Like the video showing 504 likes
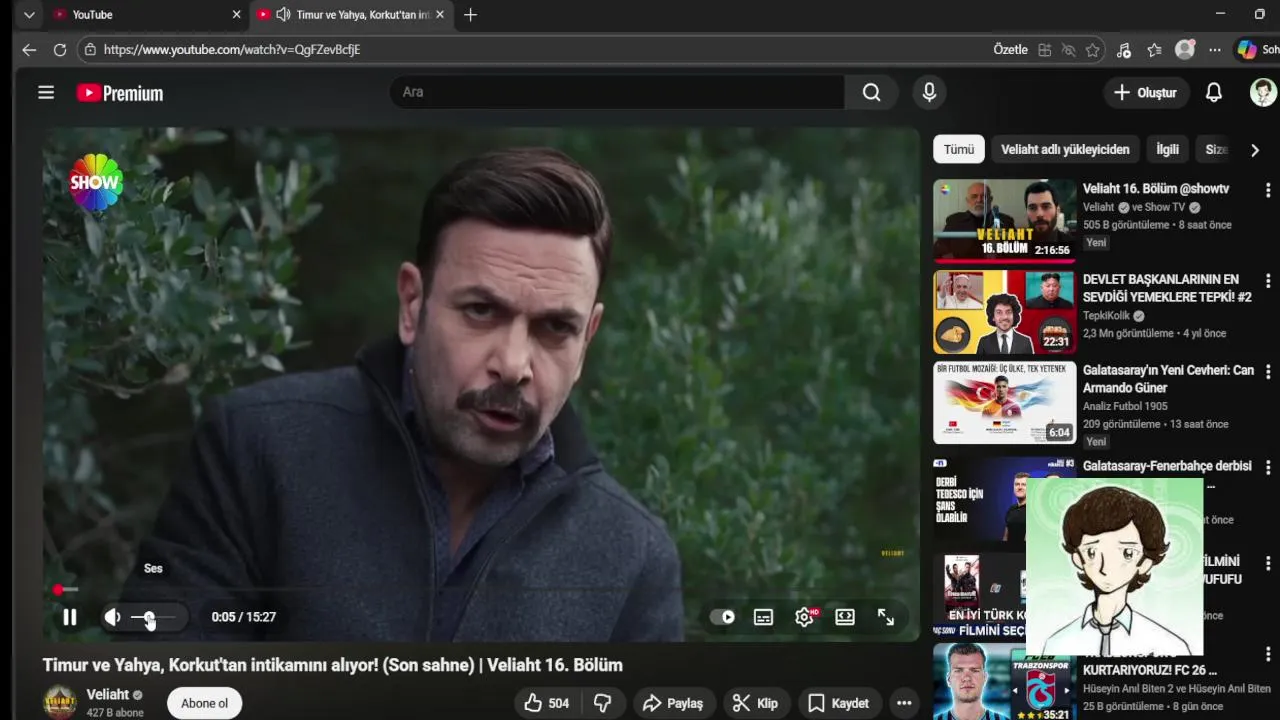The height and width of the screenshot is (720, 1280). [547, 703]
